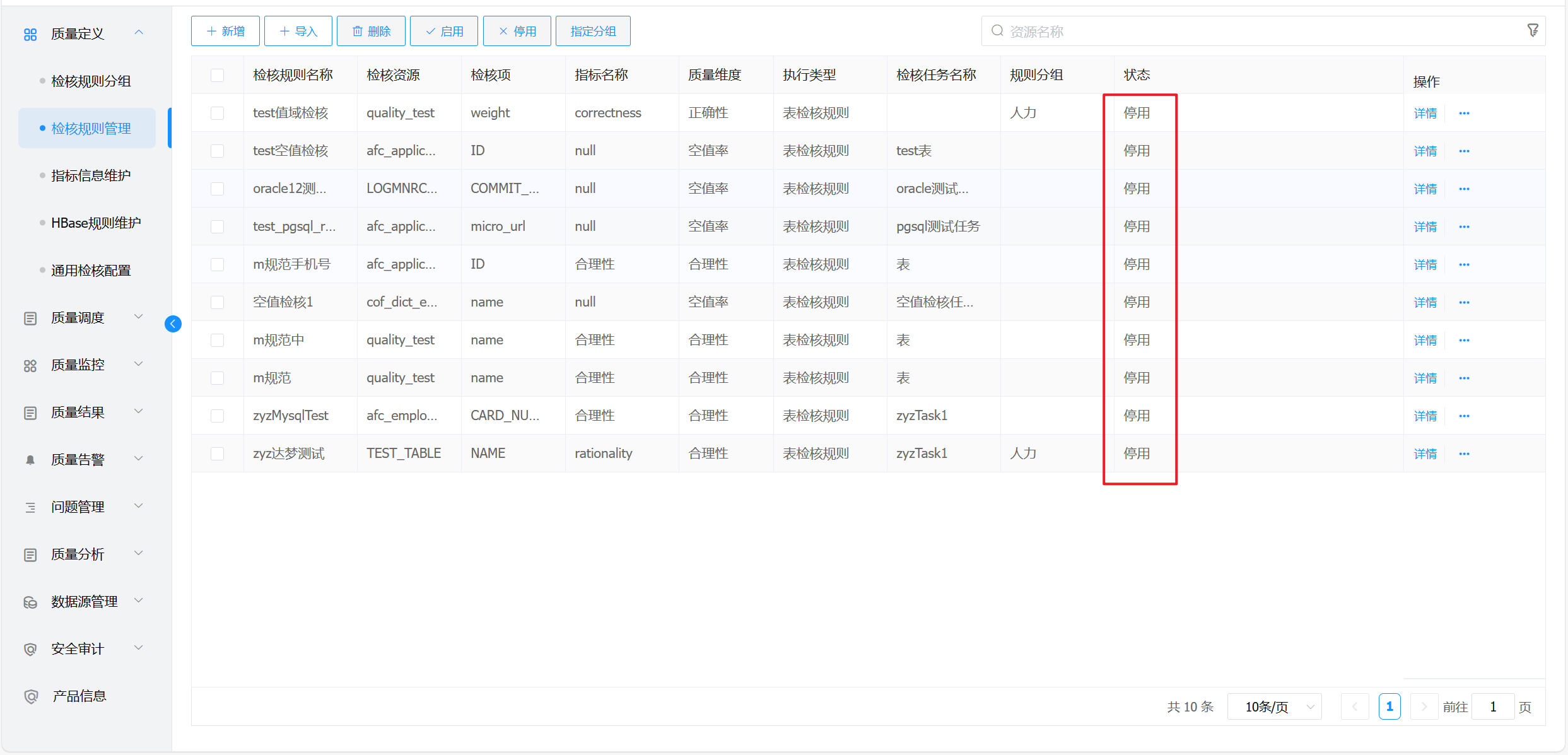Click the 新增 button

point(225,31)
